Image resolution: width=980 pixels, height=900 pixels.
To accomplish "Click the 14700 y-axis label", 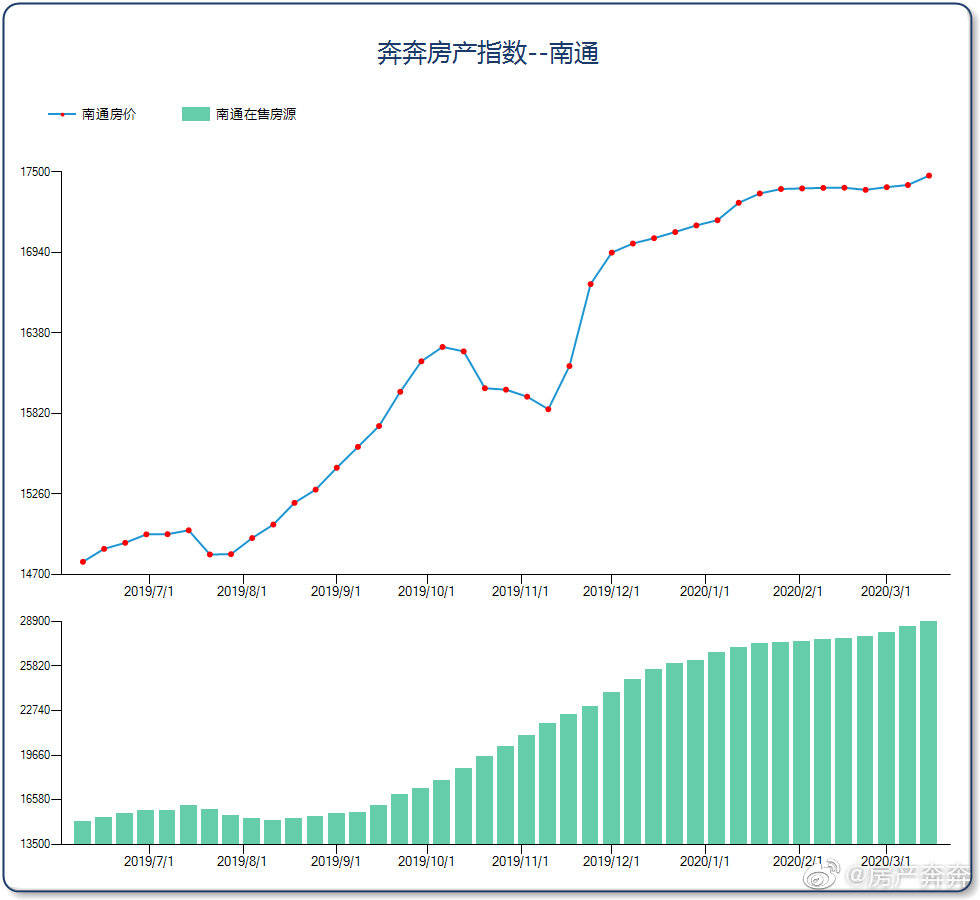I will click(35, 574).
